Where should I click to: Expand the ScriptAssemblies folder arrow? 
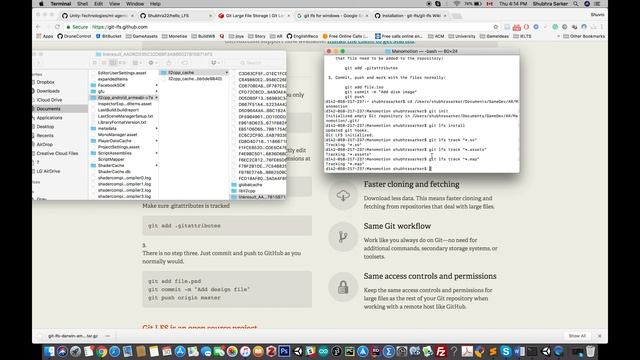(x=156, y=153)
